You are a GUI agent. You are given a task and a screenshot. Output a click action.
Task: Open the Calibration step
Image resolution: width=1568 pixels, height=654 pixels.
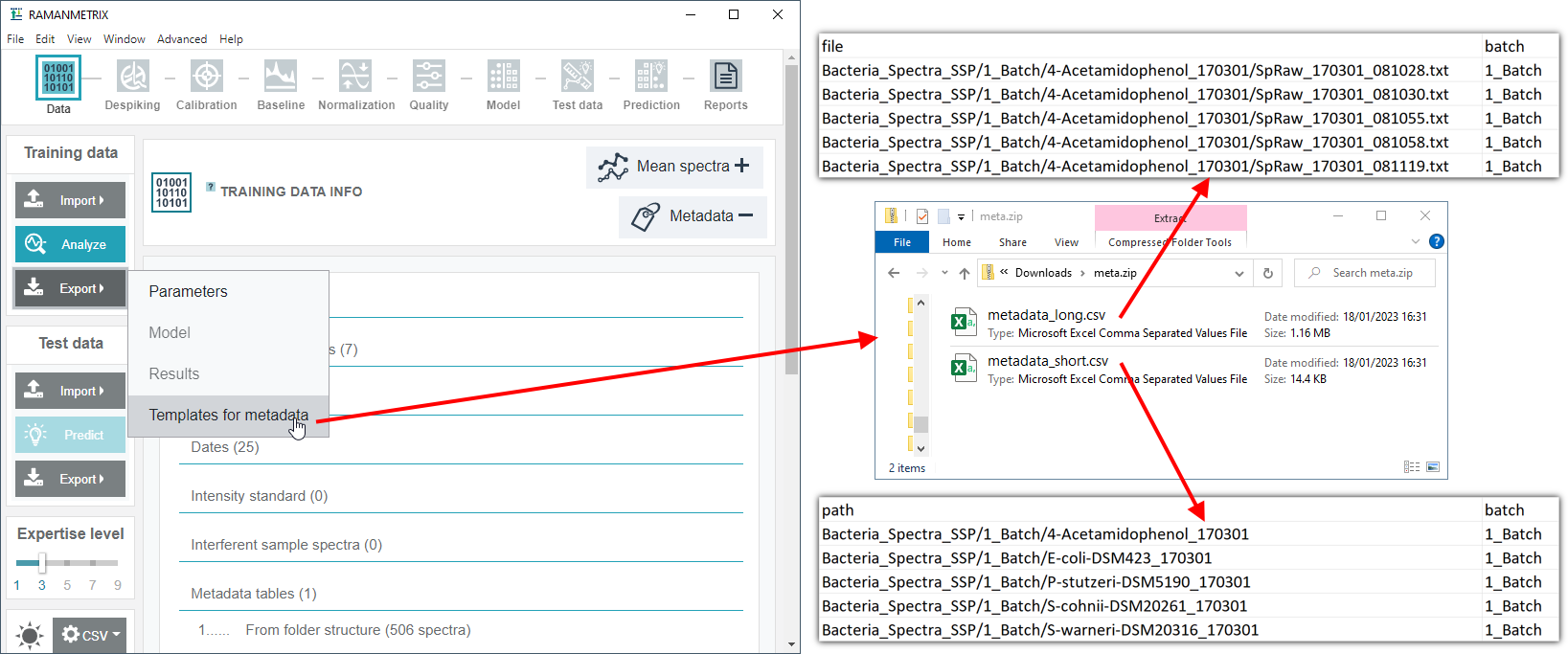[x=206, y=77]
